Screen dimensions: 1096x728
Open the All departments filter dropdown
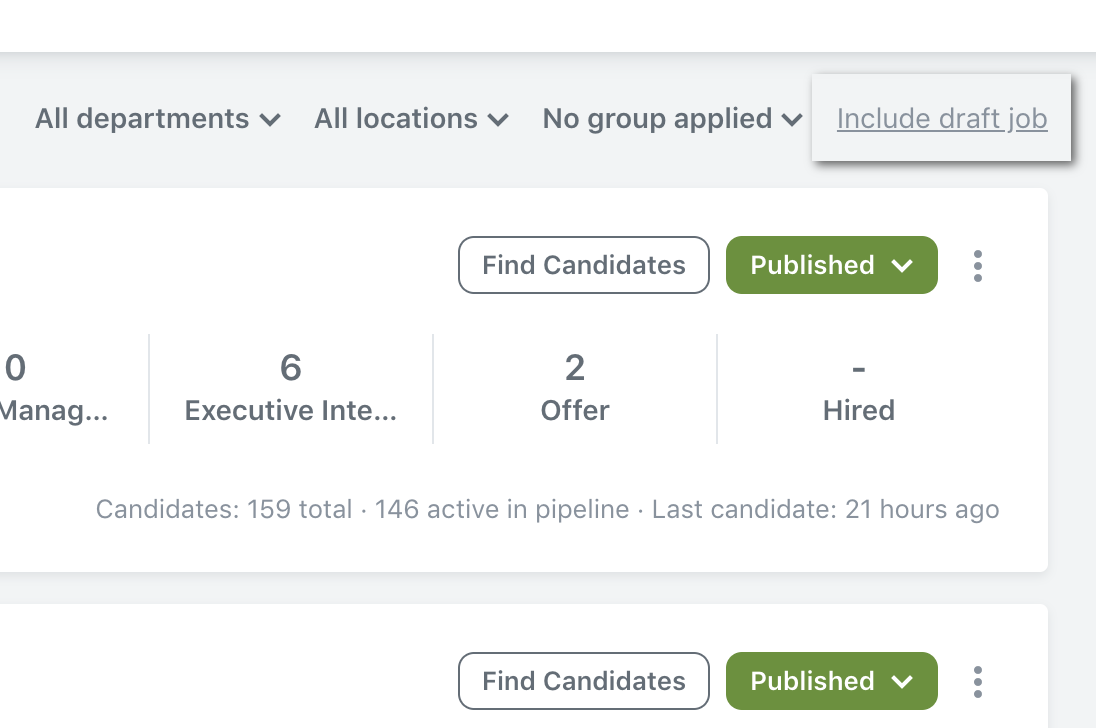point(158,119)
